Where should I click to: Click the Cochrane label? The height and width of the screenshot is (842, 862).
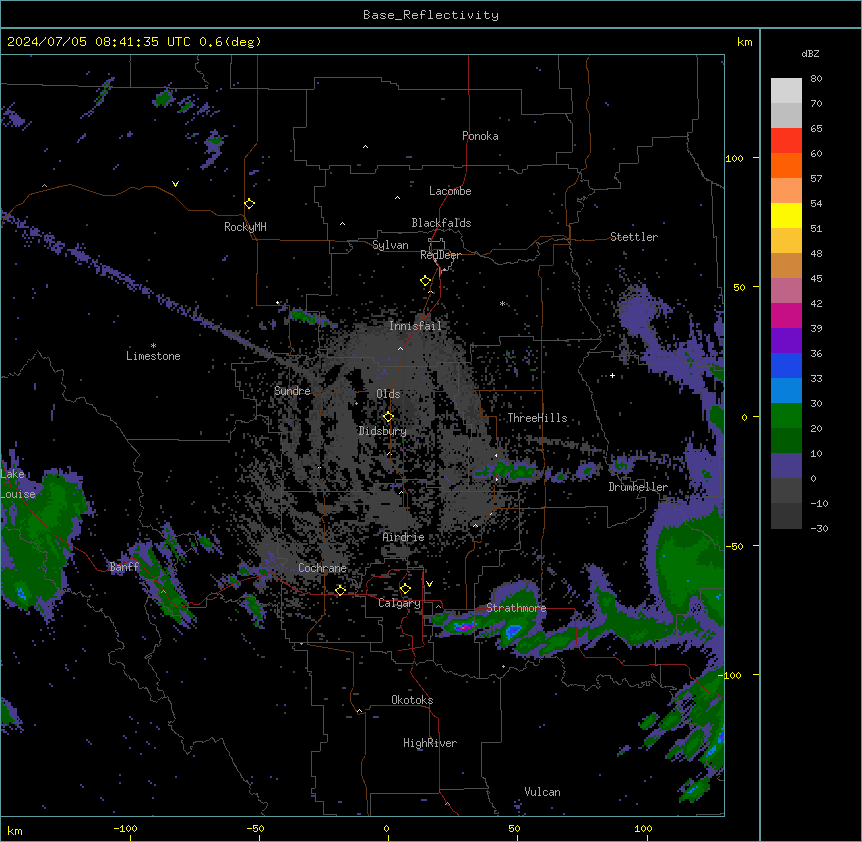[322, 568]
